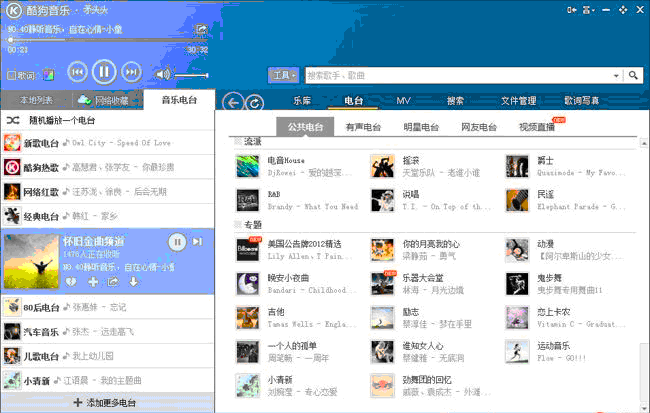Select the 视频直播 sub-tab
The width and height of the screenshot is (650, 413).
coord(537,127)
